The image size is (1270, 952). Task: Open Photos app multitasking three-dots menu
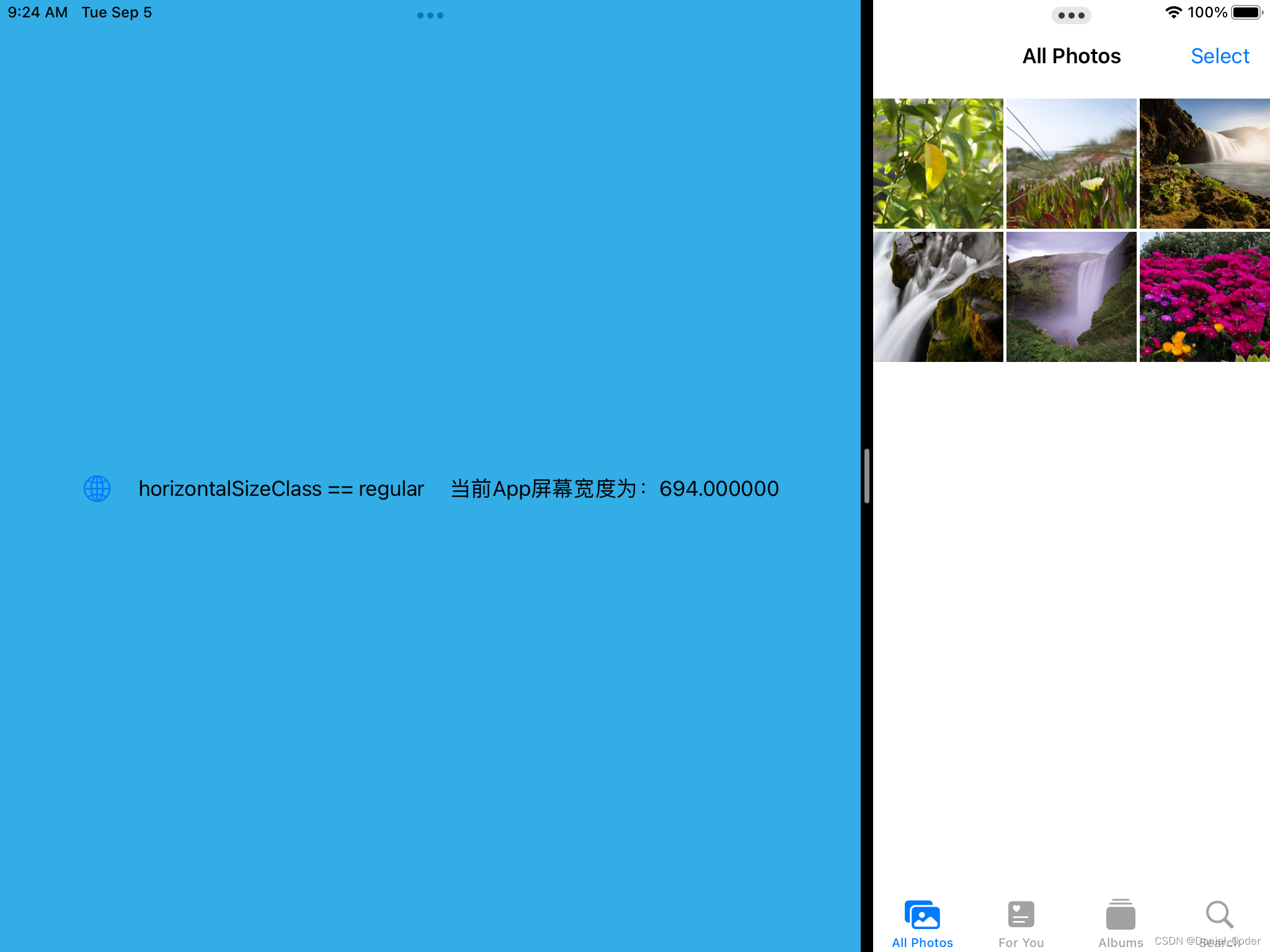coord(1071,15)
